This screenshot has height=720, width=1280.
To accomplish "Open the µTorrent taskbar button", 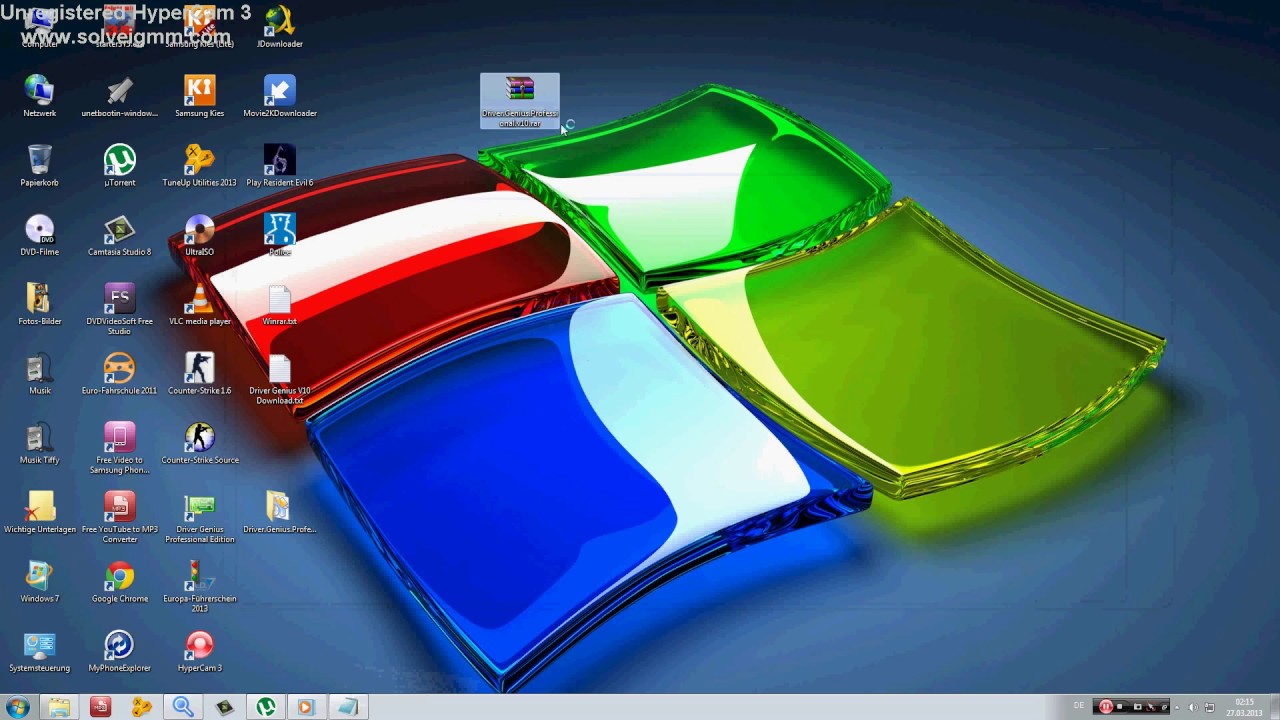I will 266,707.
